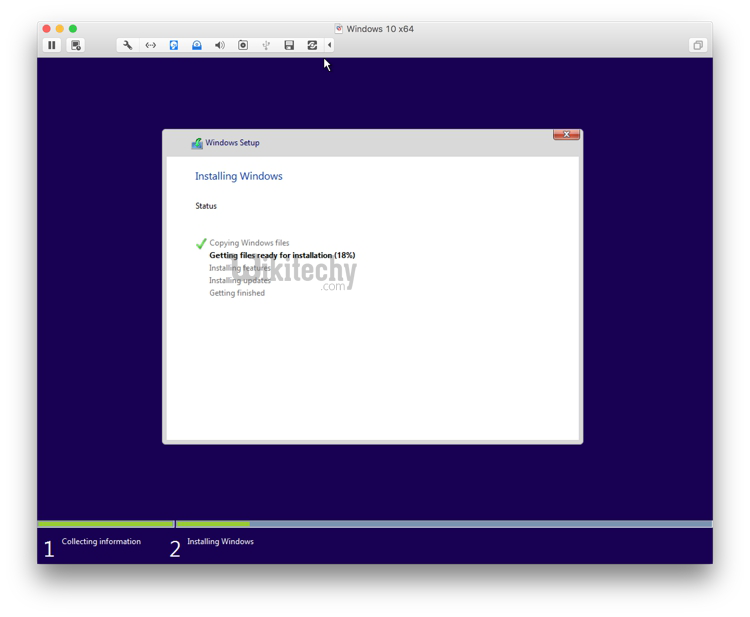Click the yellow macOS minimize button
Image resolution: width=750 pixels, height=617 pixels.
[59, 29]
